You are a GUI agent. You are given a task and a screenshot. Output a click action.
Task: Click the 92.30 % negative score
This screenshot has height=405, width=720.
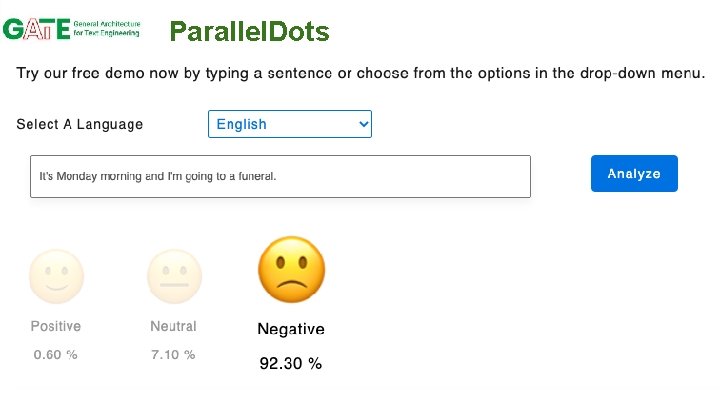291,364
